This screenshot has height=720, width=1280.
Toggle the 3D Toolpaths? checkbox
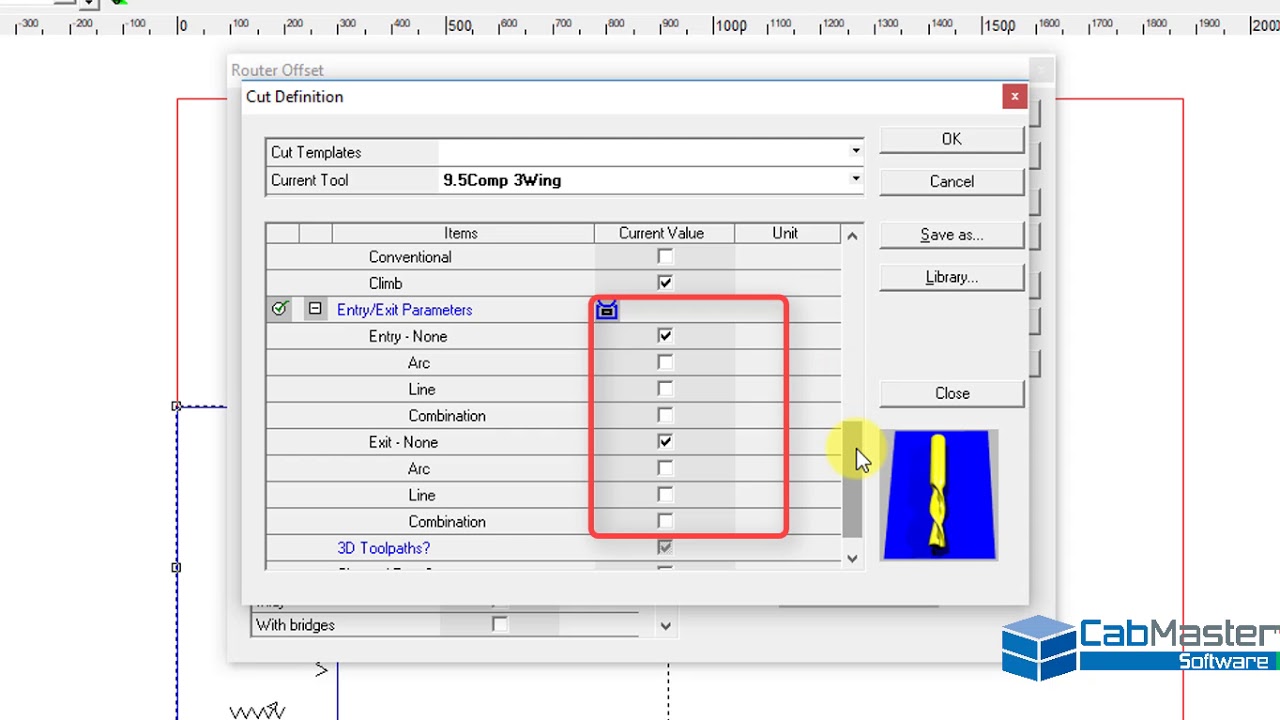click(665, 548)
